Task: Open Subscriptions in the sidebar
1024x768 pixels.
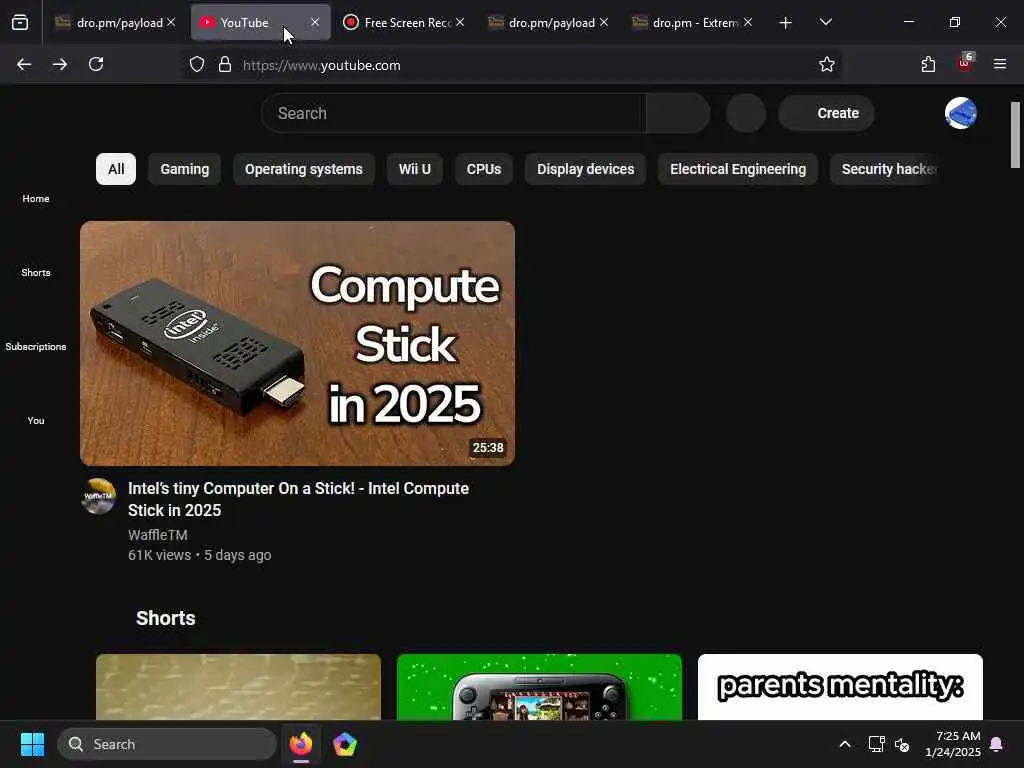Action: pos(36,347)
